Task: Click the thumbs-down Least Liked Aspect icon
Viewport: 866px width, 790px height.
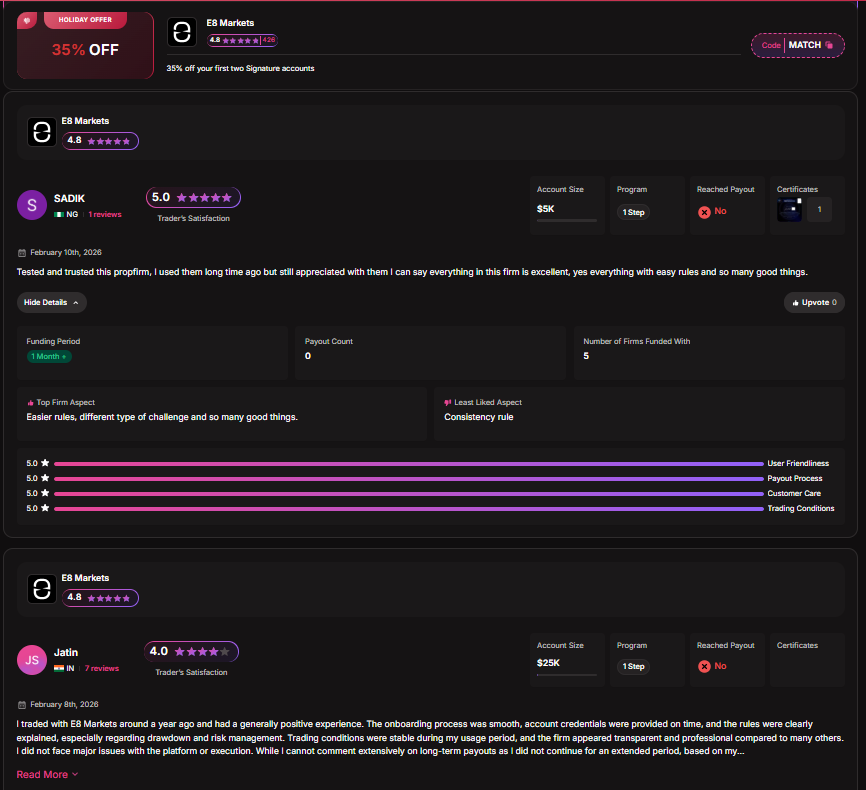Action: tap(448, 402)
